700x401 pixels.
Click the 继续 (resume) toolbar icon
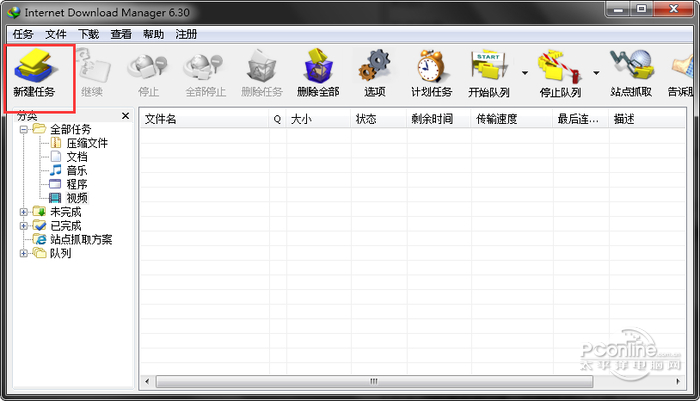coord(93,67)
